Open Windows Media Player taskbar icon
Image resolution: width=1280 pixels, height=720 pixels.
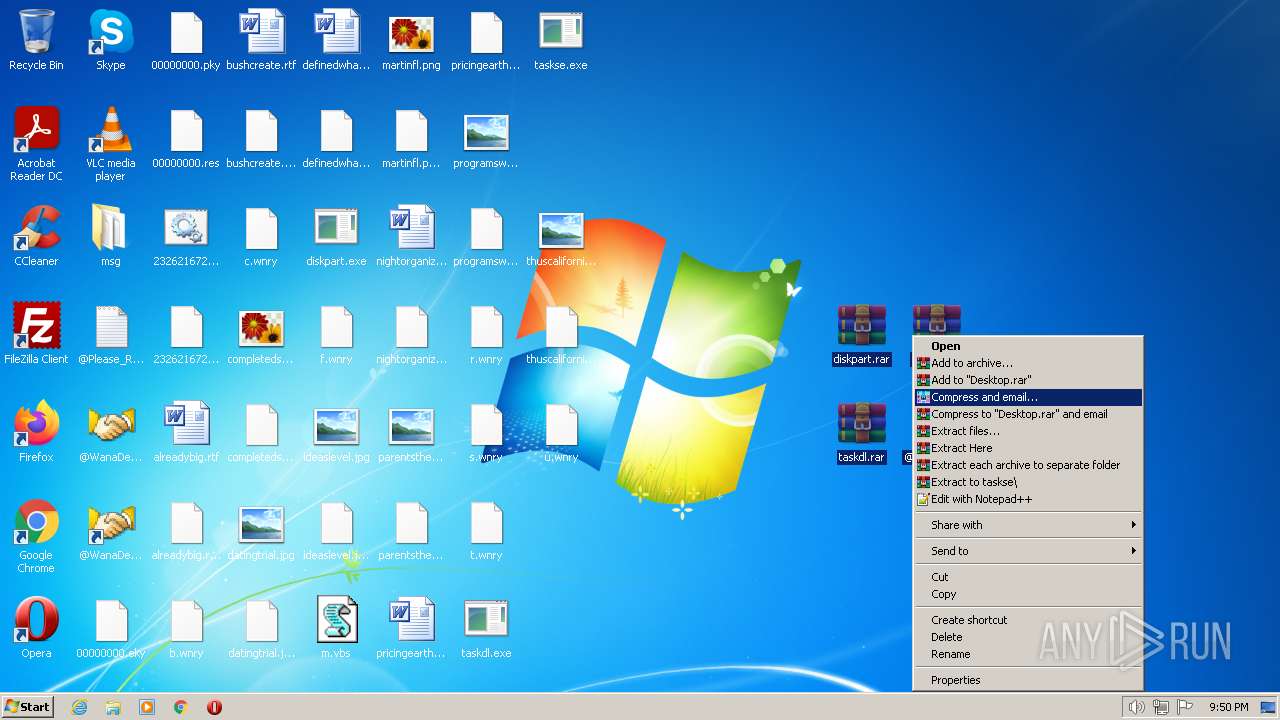147,707
